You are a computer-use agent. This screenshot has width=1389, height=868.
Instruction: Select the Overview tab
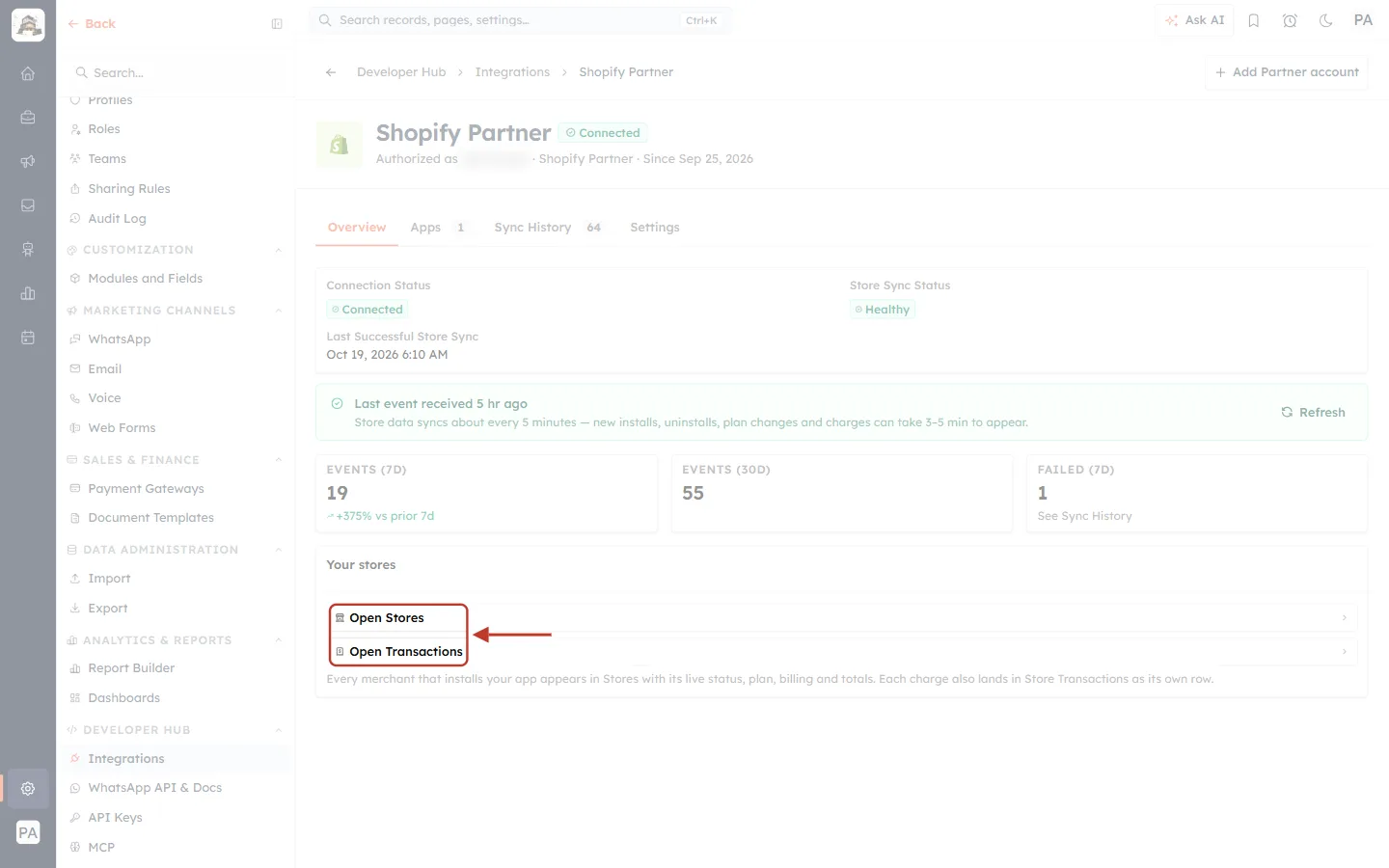[357, 228]
